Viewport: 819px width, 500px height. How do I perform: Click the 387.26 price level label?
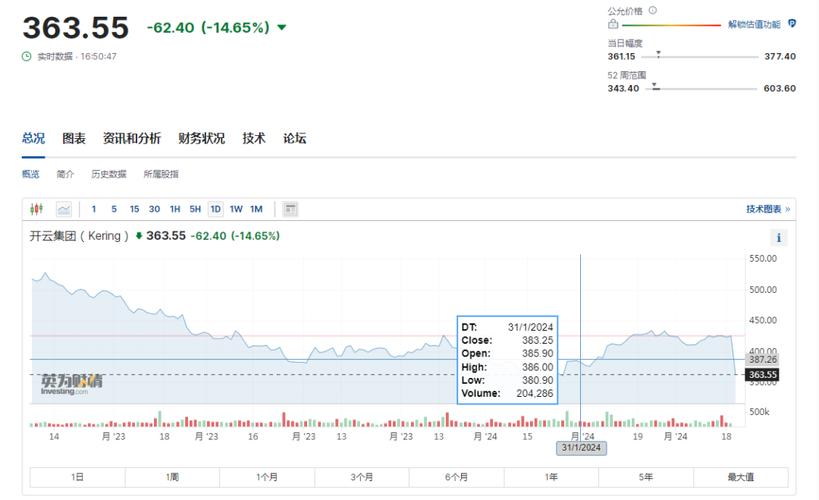[763, 359]
